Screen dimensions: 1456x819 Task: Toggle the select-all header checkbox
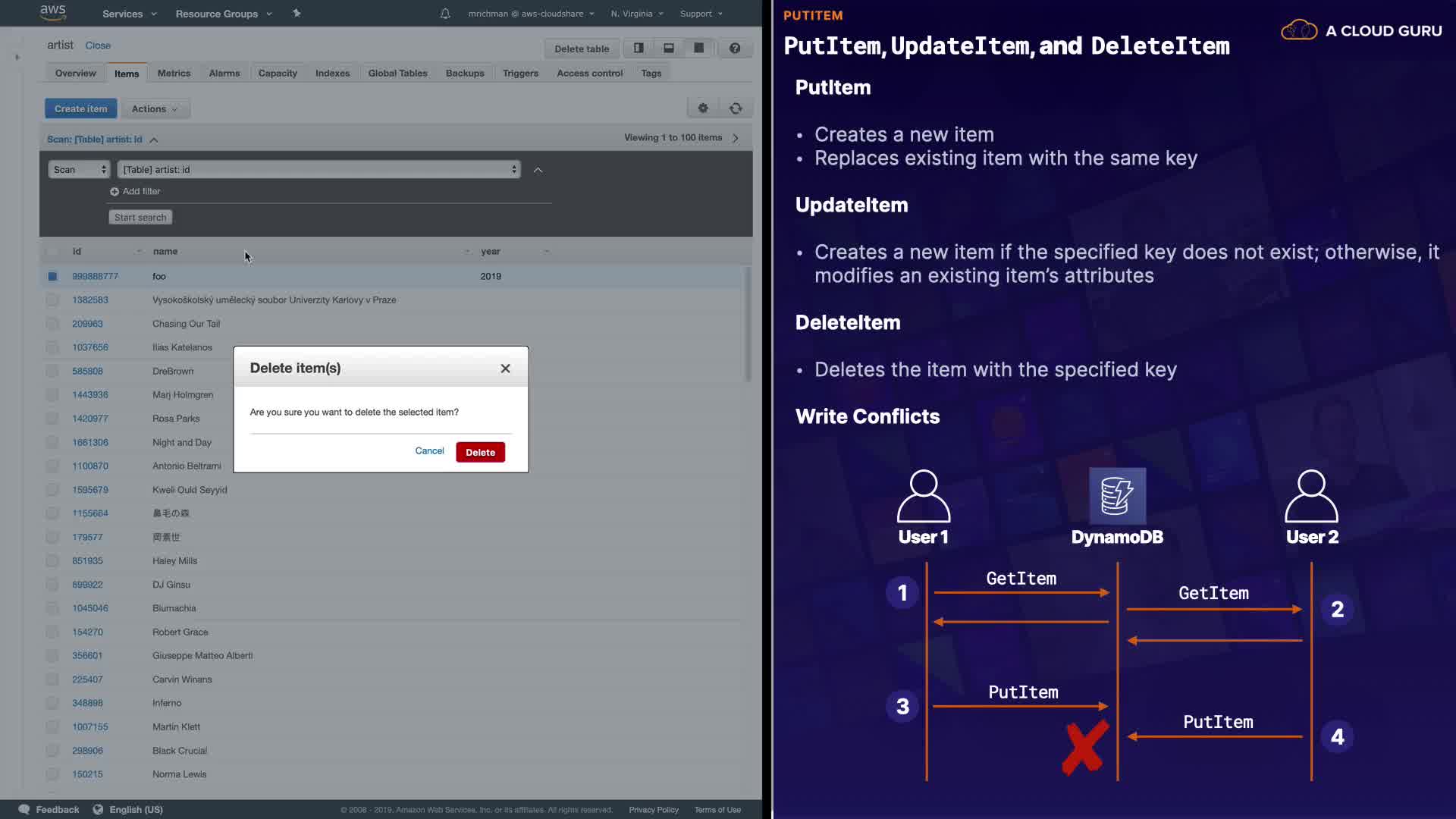tap(52, 252)
